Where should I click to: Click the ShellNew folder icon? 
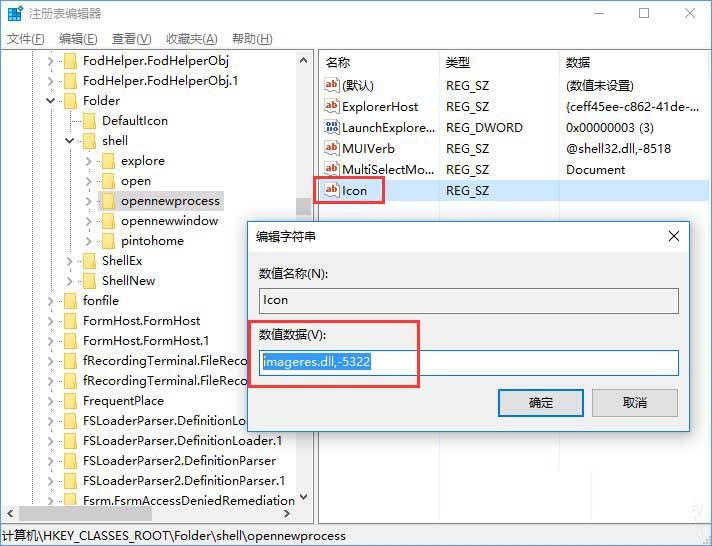[x=90, y=281]
